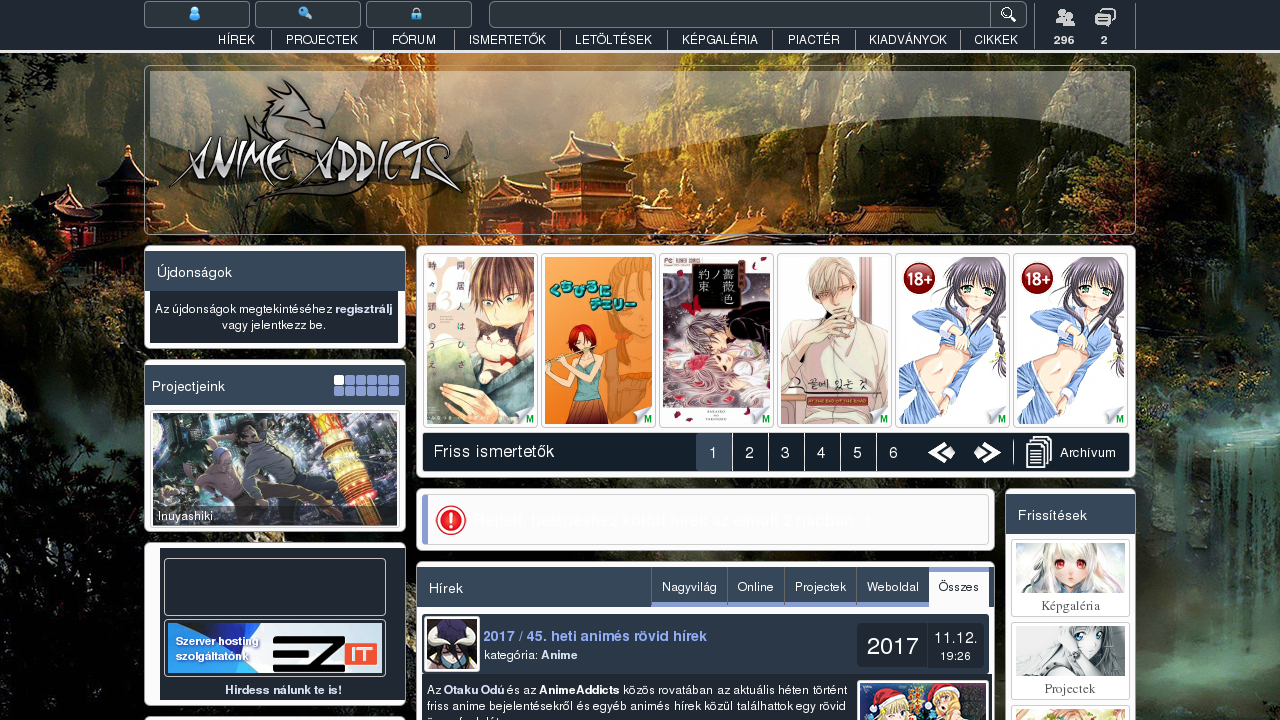Switch to the Online news tab

click(x=756, y=587)
